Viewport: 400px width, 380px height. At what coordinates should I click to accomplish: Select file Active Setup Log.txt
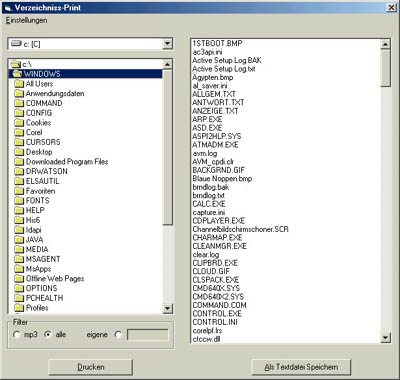pyautogui.click(x=224, y=69)
